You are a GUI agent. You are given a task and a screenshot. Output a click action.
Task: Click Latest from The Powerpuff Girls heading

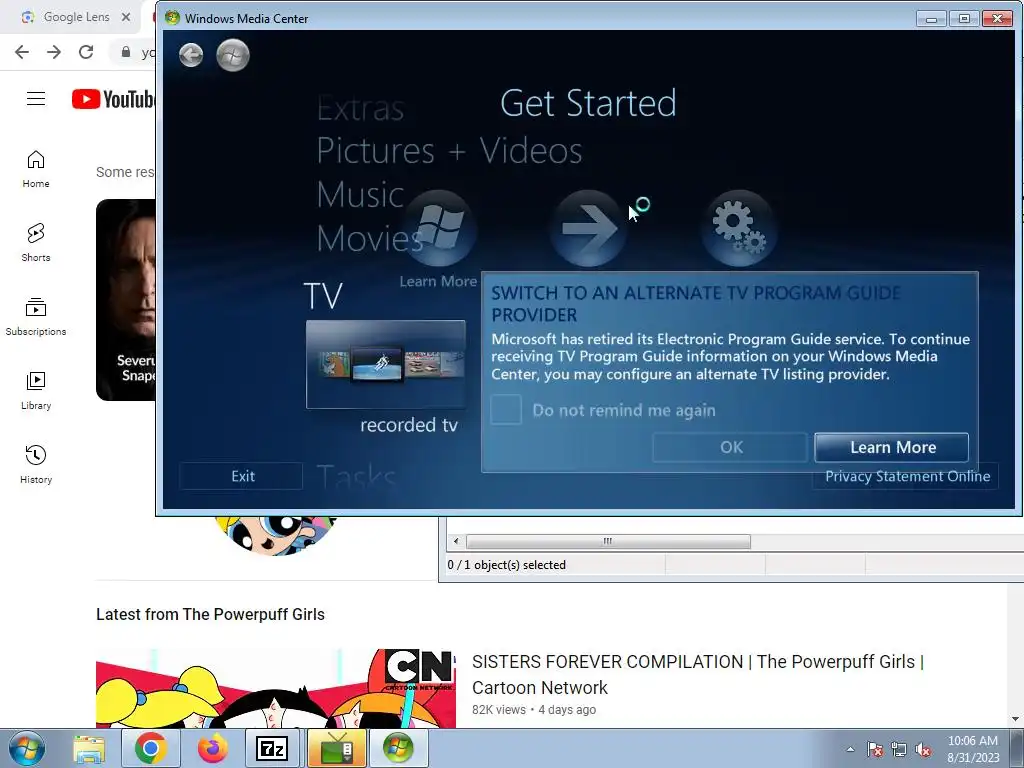(210, 615)
